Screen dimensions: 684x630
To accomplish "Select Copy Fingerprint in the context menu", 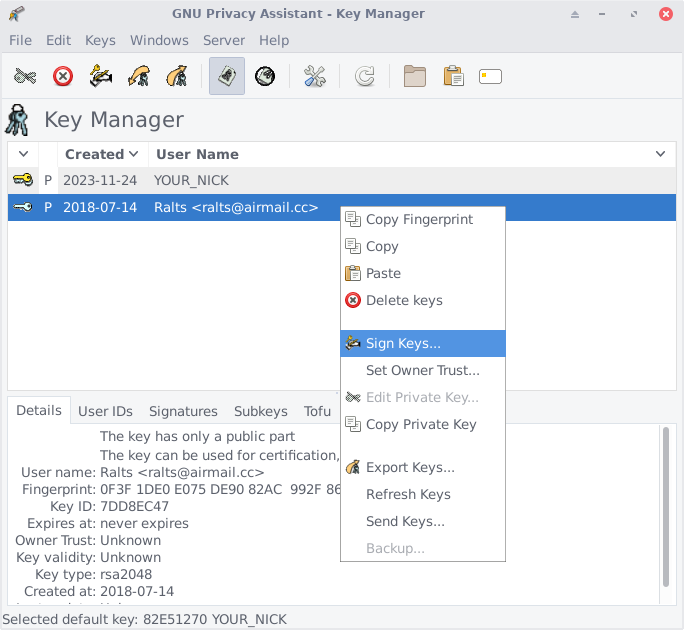I will coord(419,219).
